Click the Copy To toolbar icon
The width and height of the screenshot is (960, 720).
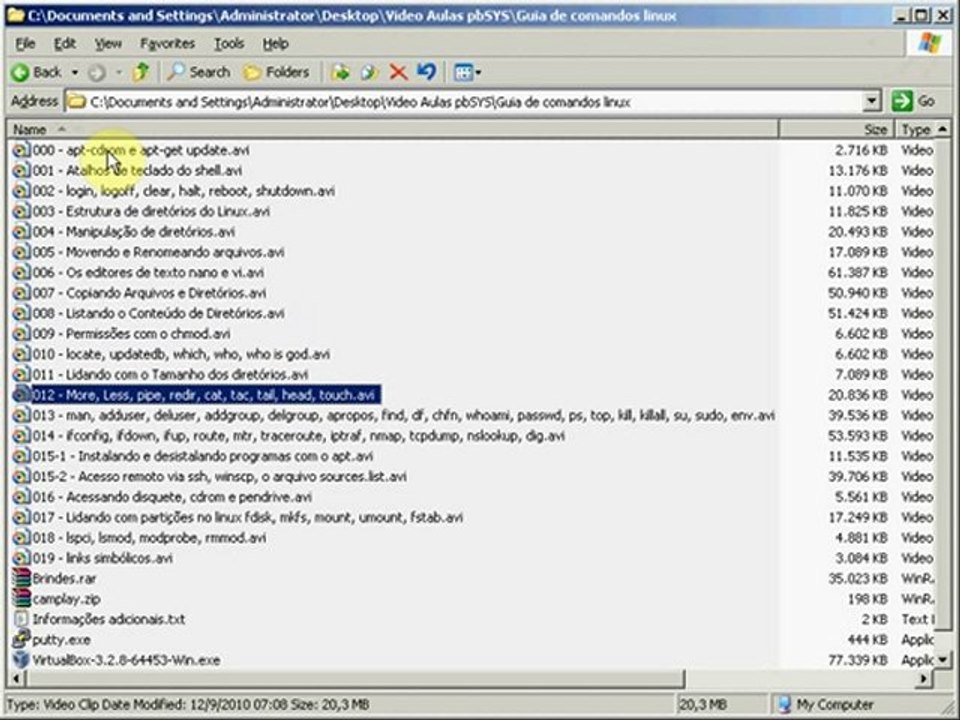[369, 72]
